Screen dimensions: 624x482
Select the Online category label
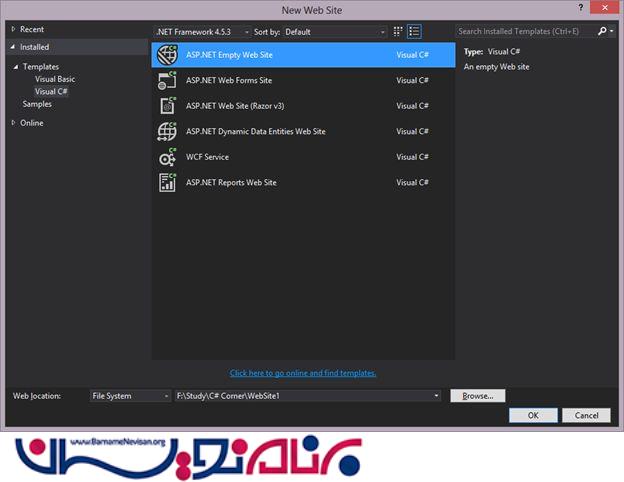coord(32,123)
